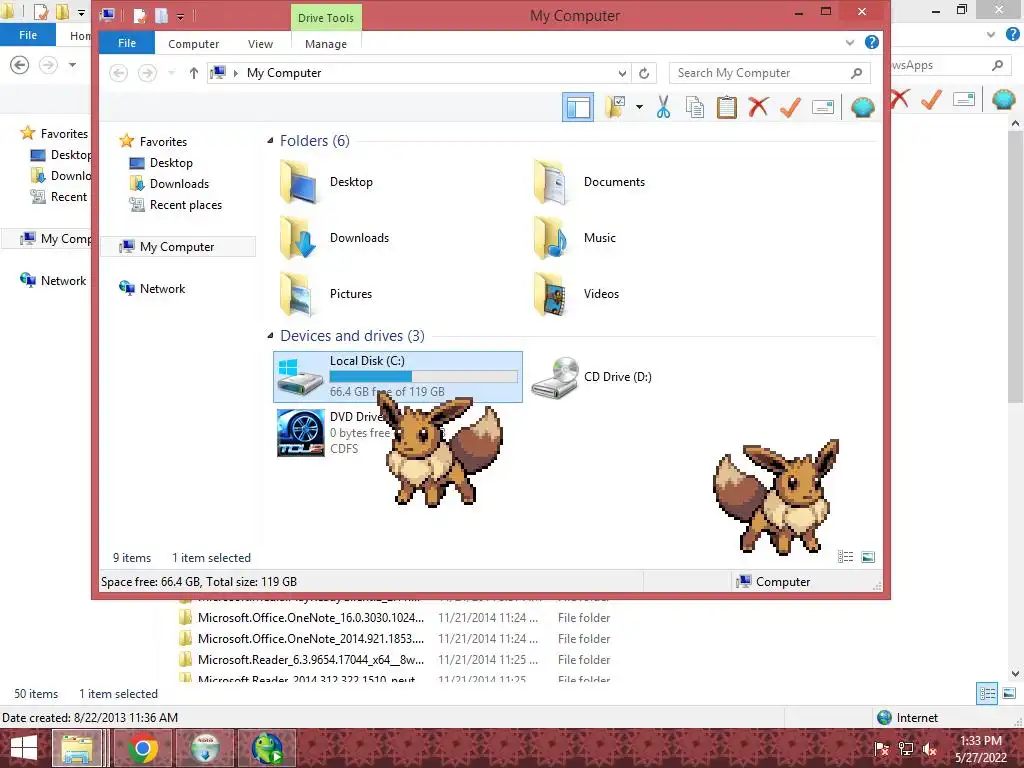Click the orange checkmark Properties icon
Viewport: 1024px width, 768px height.
pos(790,107)
